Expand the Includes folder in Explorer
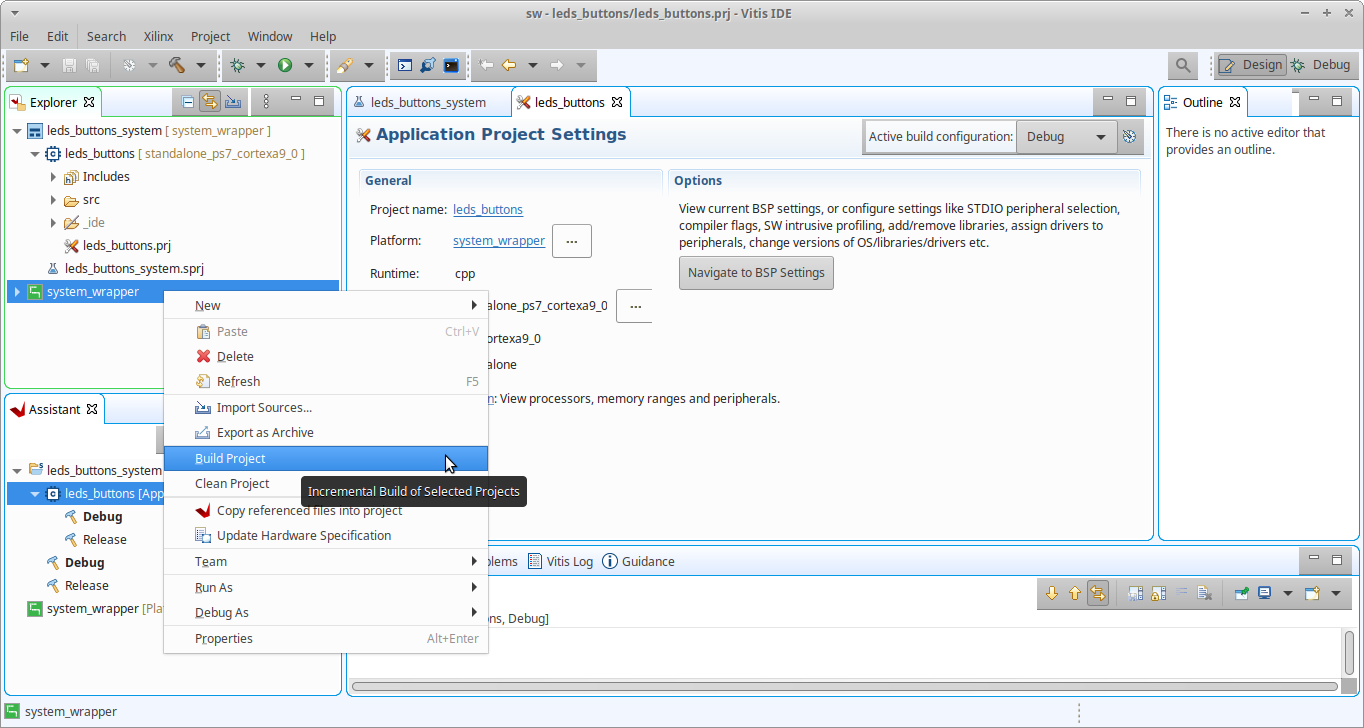The width and height of the screenshot is (1364, 728). (x=54, y=177)
